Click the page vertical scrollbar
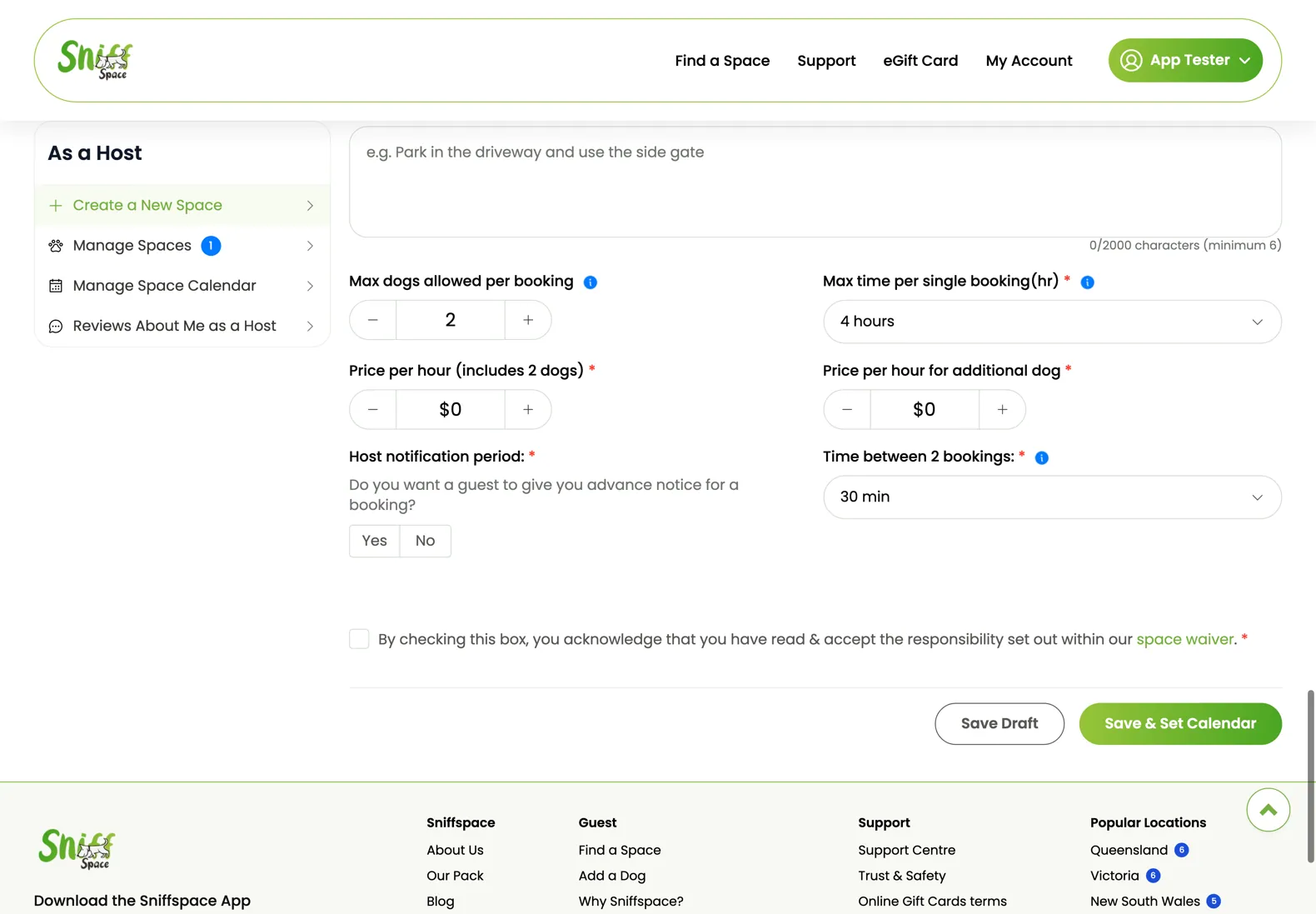1316x914 pixels. tap(1310, 776)
